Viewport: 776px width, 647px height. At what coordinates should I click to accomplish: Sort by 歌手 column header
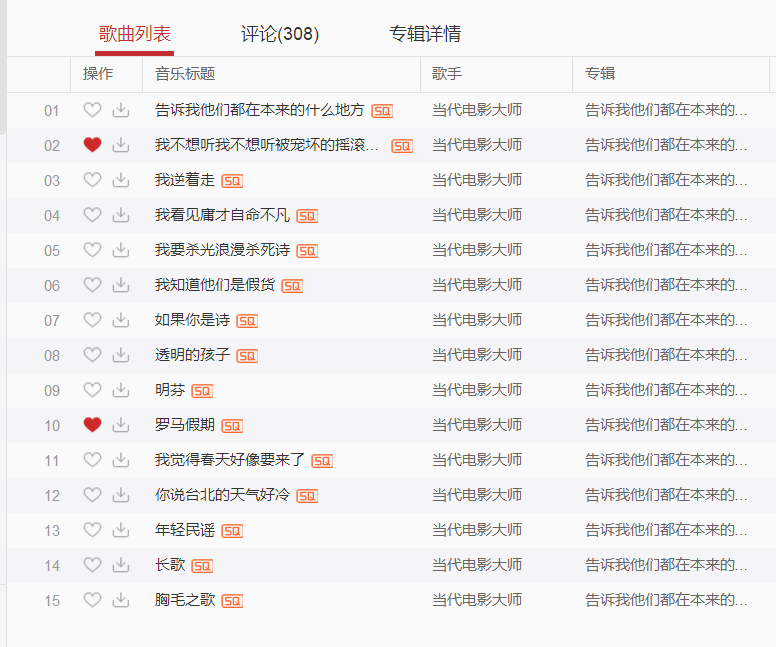[x=447, y=74]
